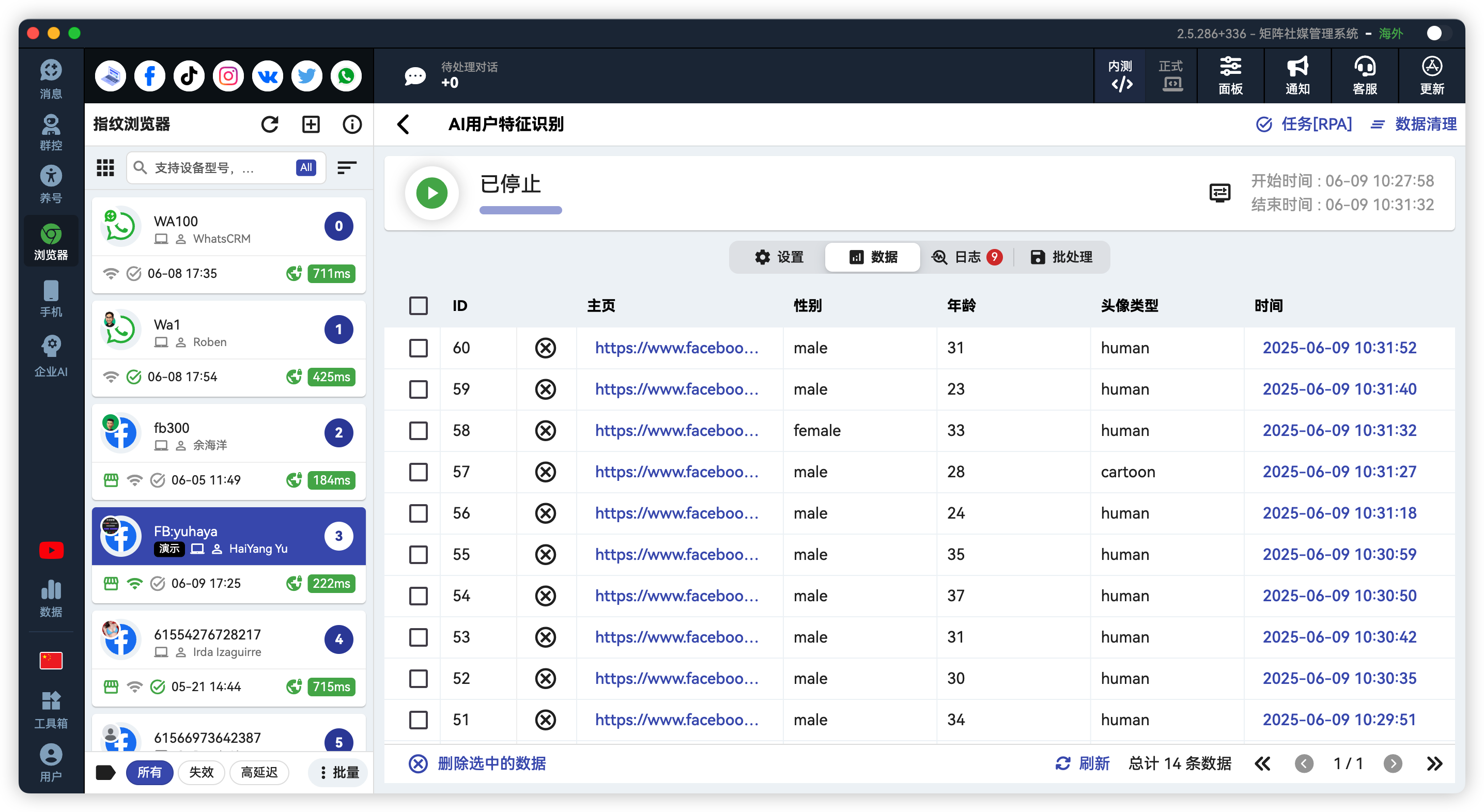Delete selected data (删除选中的数据)
1484x812 pixels.
point(477,763)
